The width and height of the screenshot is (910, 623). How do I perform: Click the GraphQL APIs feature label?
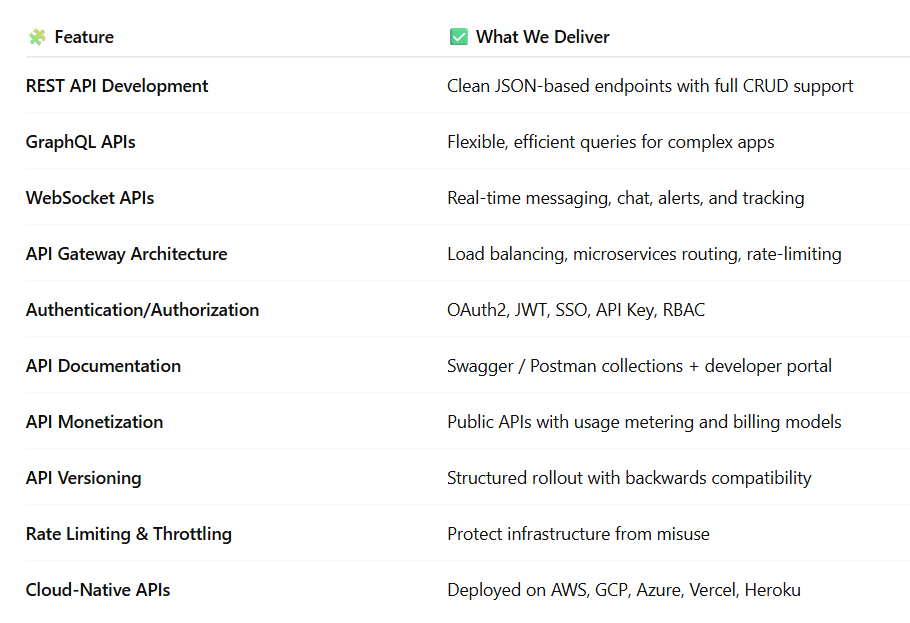click(81, 142)
